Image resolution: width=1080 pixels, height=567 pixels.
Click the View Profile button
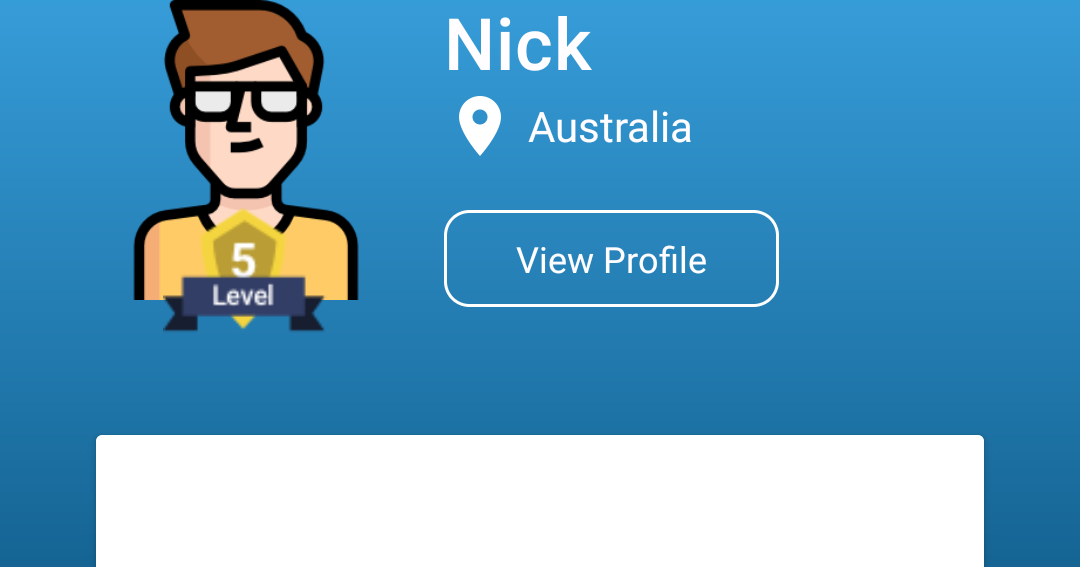point(611,259)
